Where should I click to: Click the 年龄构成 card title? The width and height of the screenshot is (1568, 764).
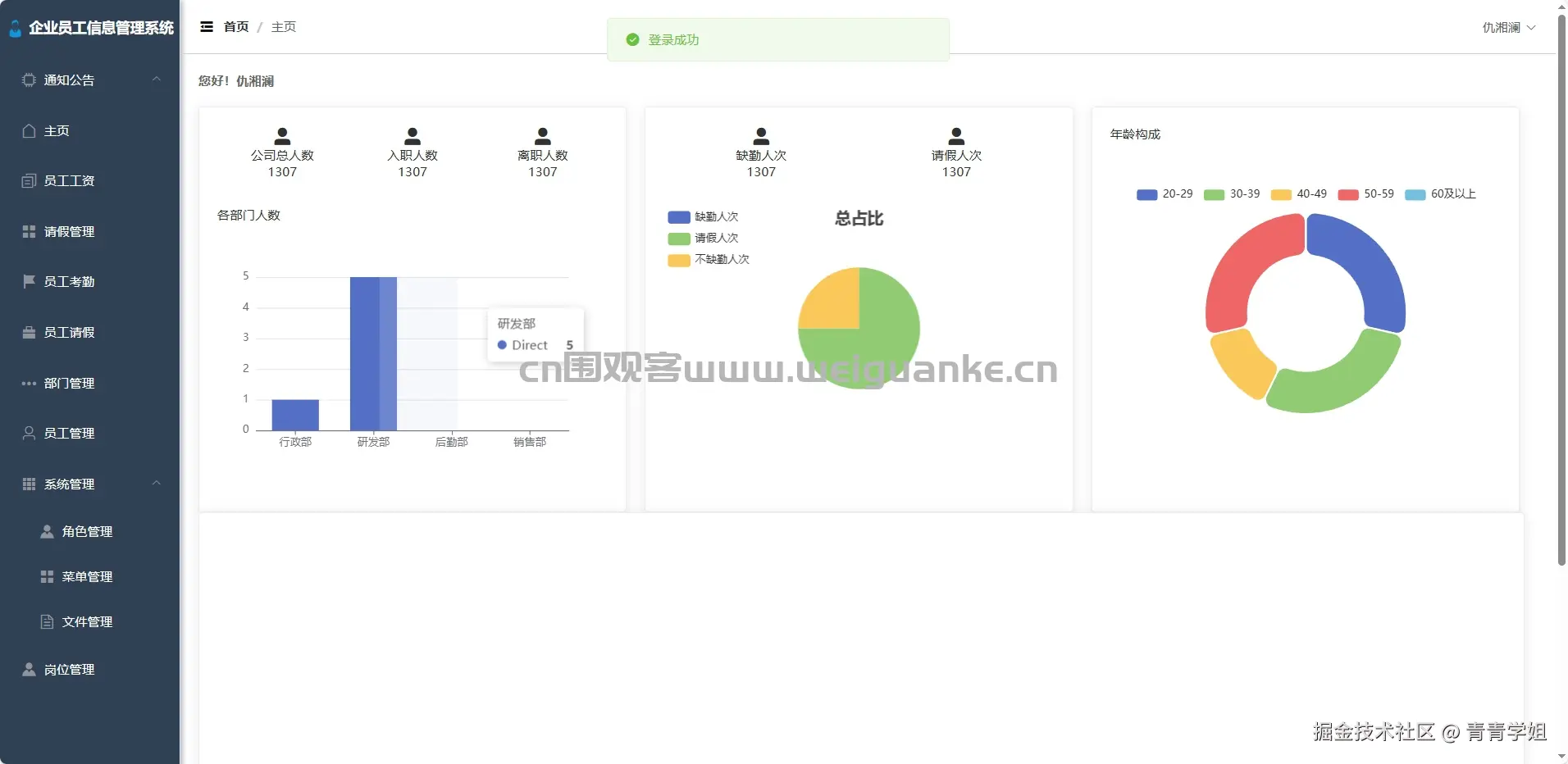[1135, 134]
